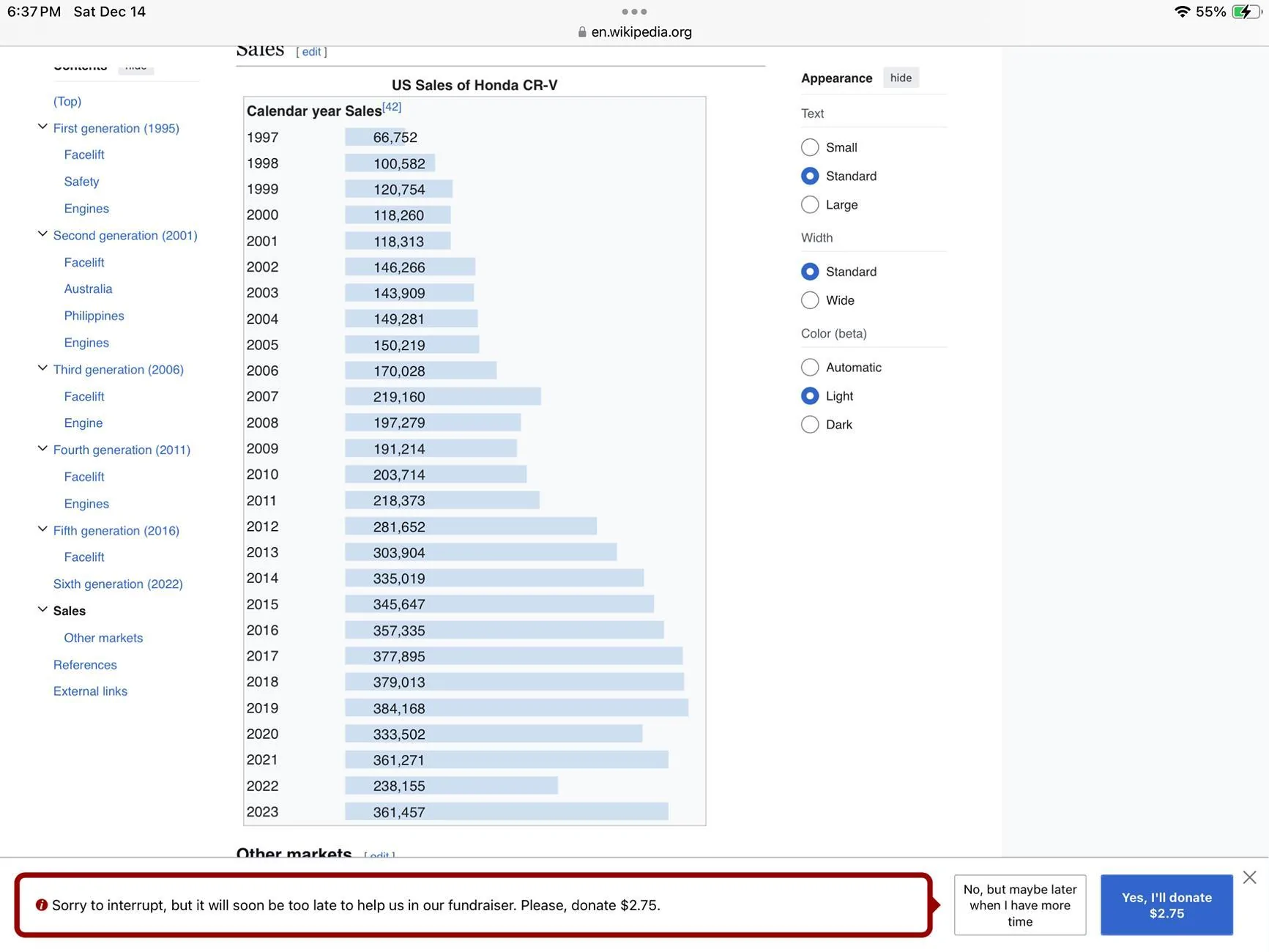Select Wide width option
Image resolution: width=1269 pixels, height=952 pixels.
coord(810,300)
